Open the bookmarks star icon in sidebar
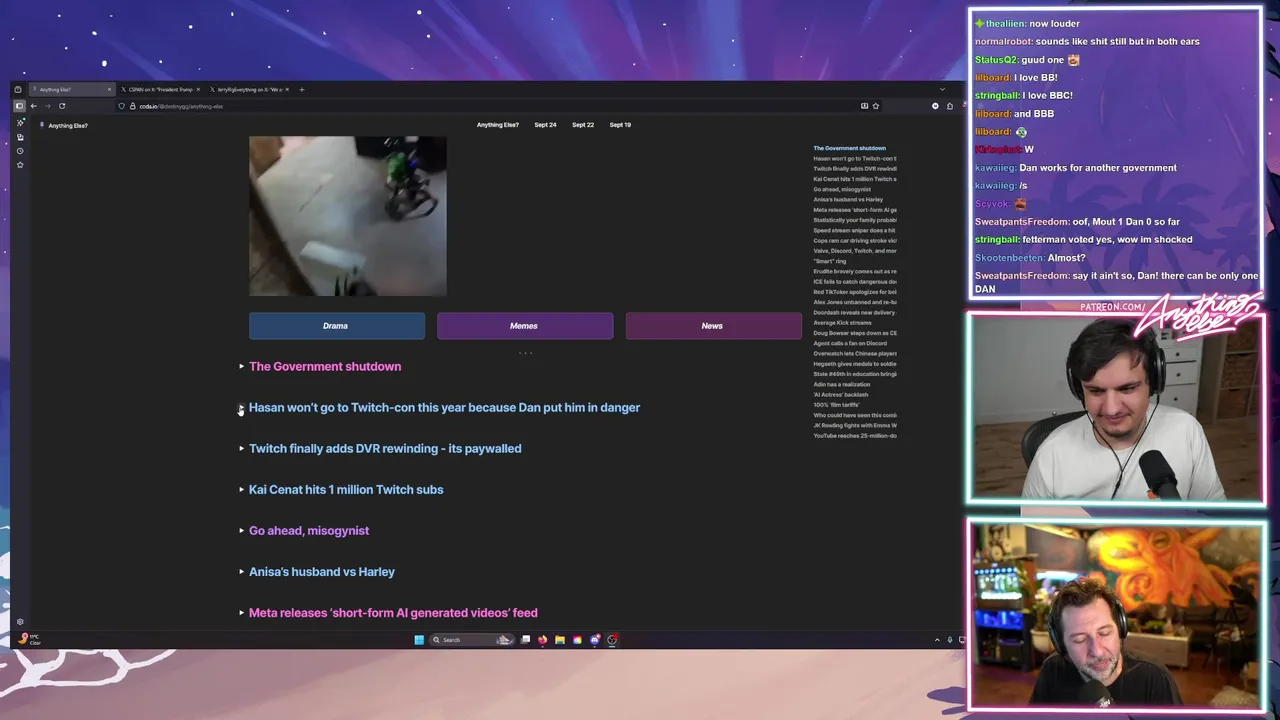The image size is (1280, 720). point(20,165)
